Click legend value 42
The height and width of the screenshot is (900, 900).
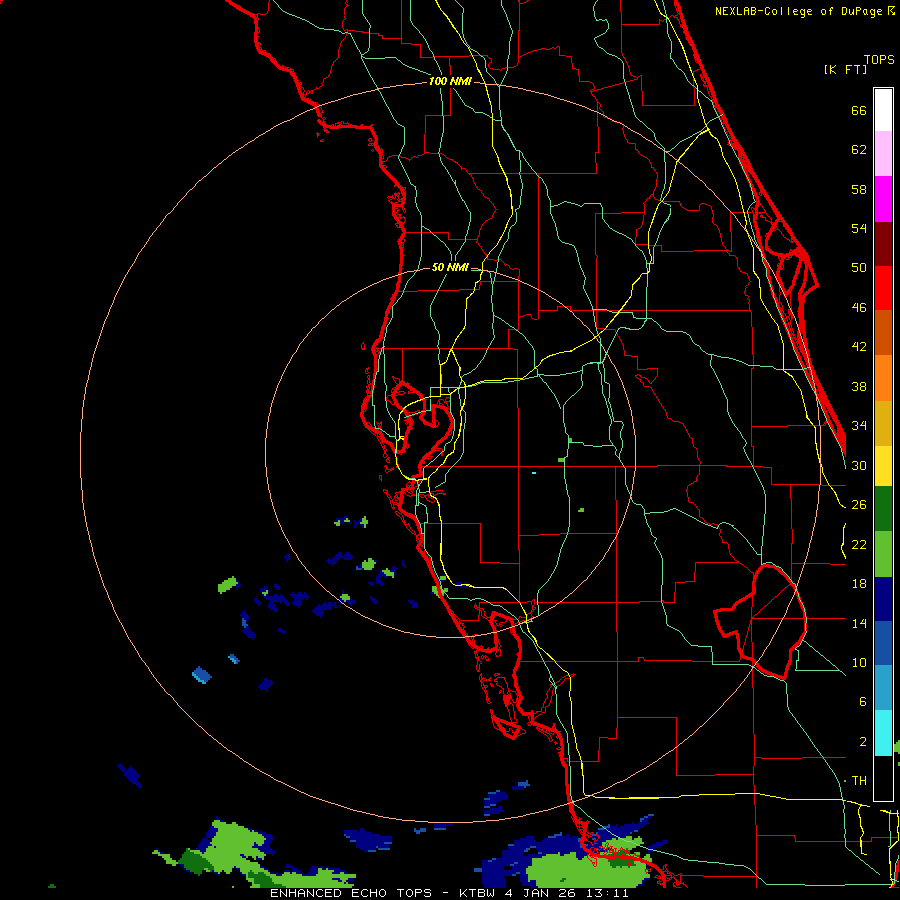pos(859,346)
